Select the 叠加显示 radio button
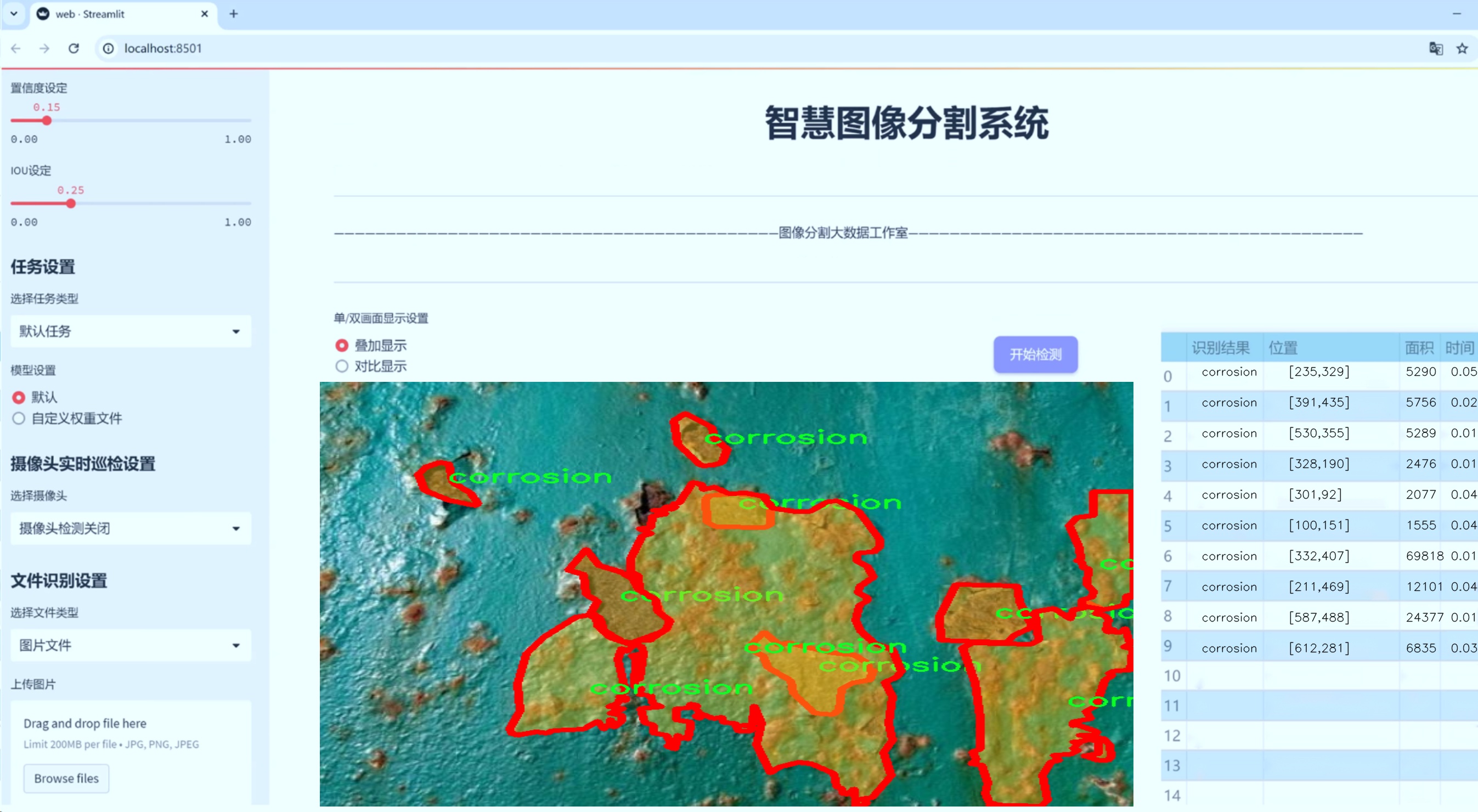The height and width of the screenshot is (812, 1478). tap(342, 346)
